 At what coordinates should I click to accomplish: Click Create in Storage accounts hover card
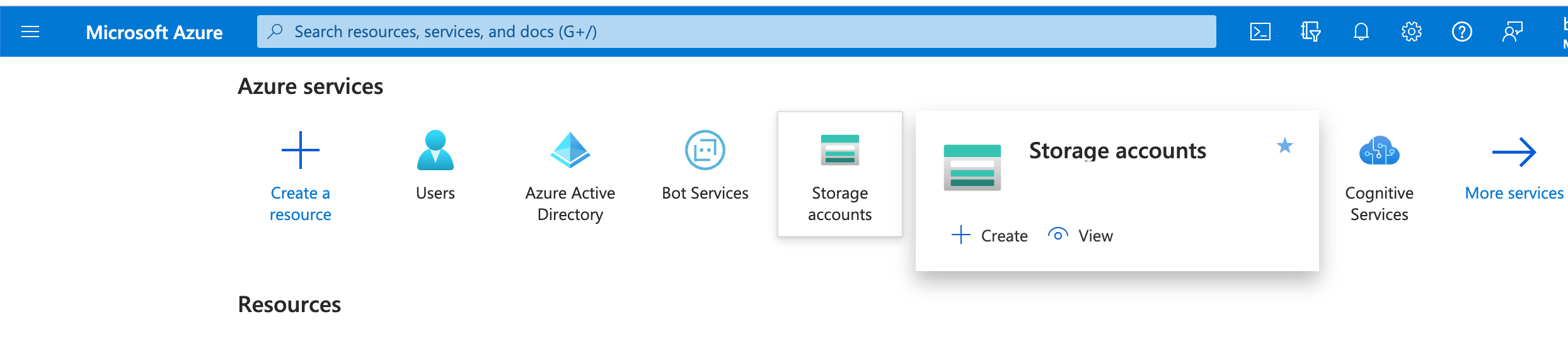click(x=989, y=235)
